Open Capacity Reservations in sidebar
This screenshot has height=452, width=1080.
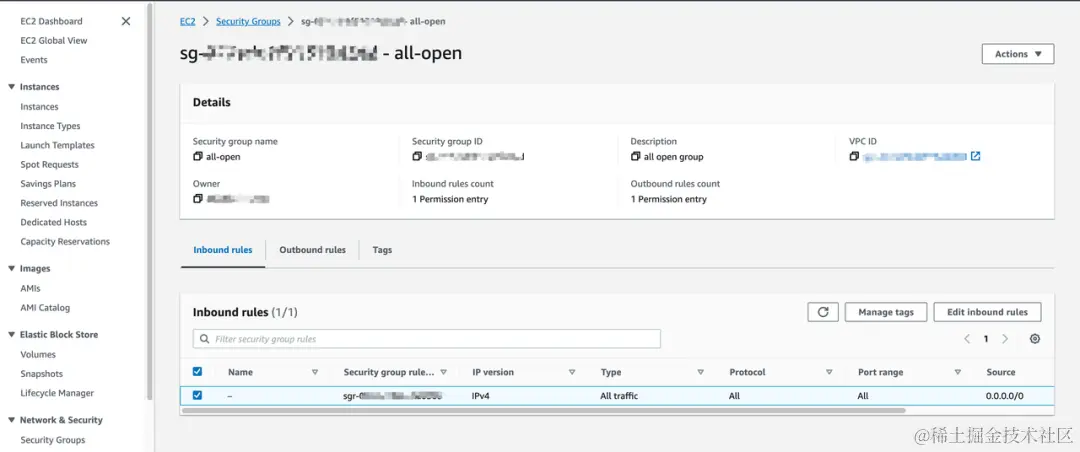pyautogui.click(x=65, y=242)
